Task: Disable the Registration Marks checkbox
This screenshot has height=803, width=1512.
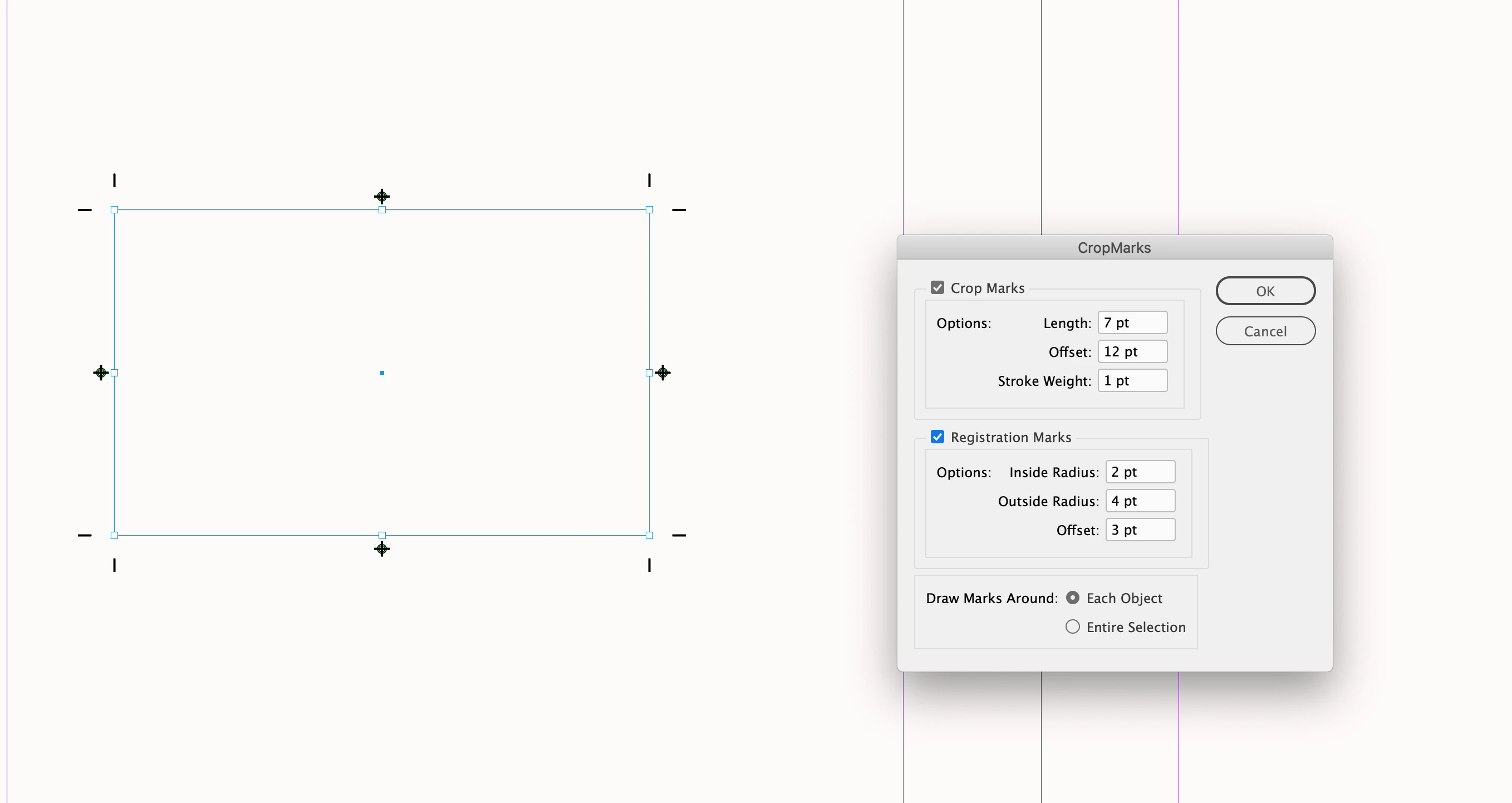Action: tap(937, 437)
